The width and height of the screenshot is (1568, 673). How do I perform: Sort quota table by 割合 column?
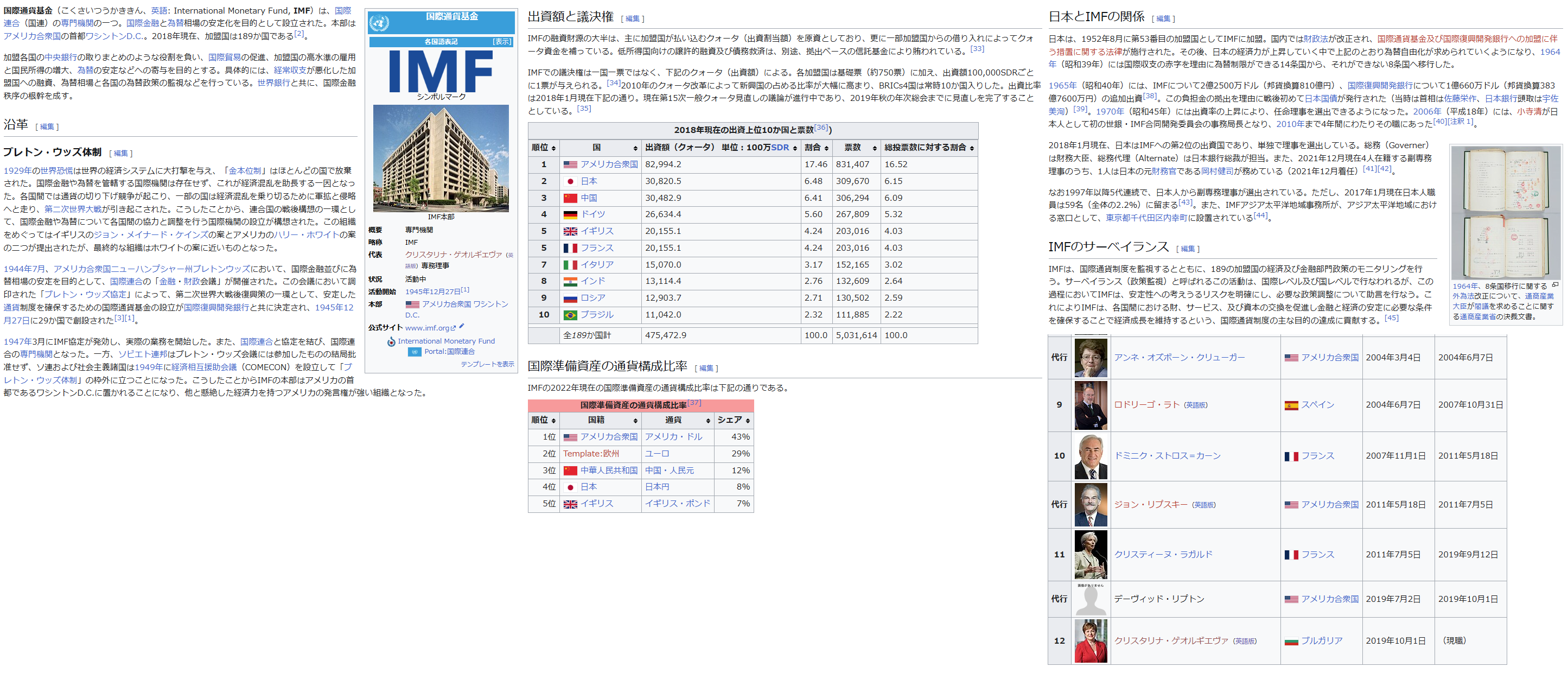click(x=826, y=148)
